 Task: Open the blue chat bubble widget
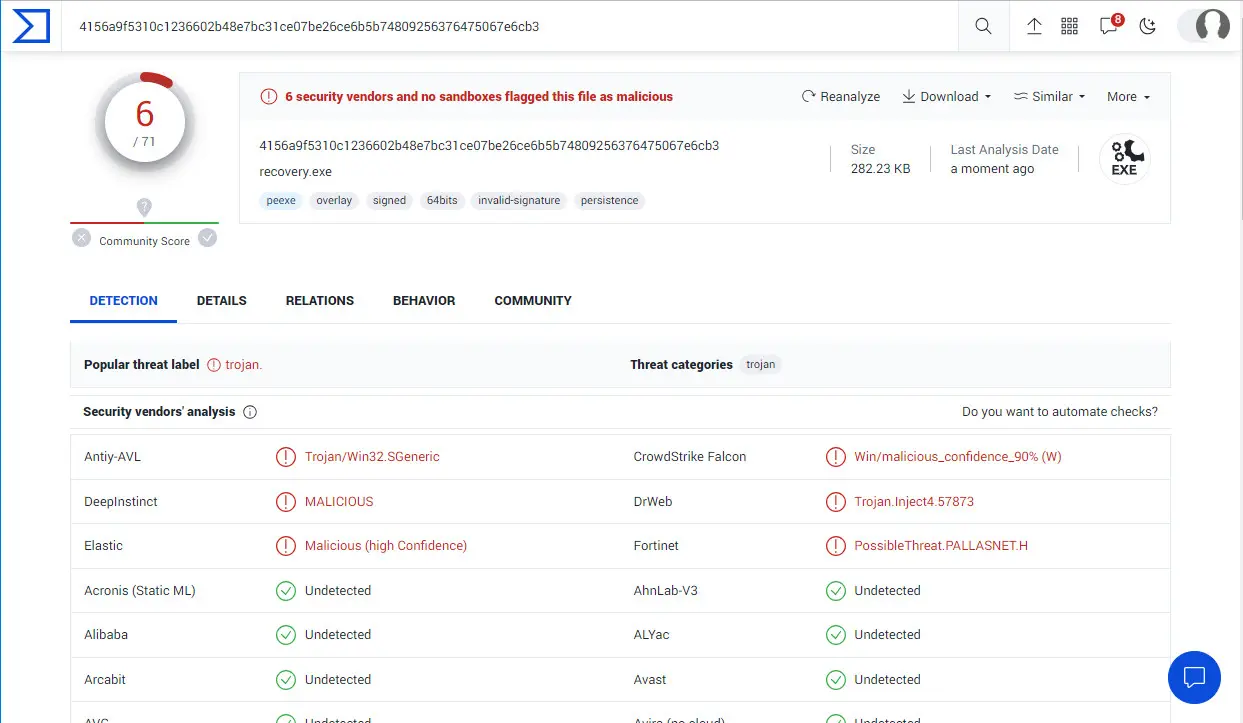click(x=1194, y=677)
